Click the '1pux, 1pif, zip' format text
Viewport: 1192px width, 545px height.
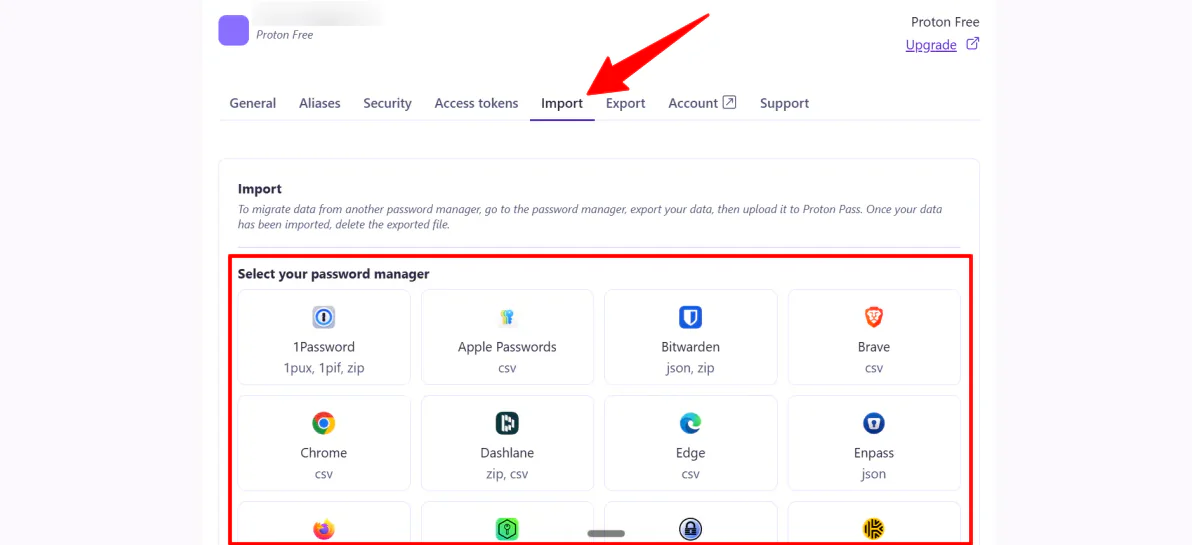[x=324, y=368]
